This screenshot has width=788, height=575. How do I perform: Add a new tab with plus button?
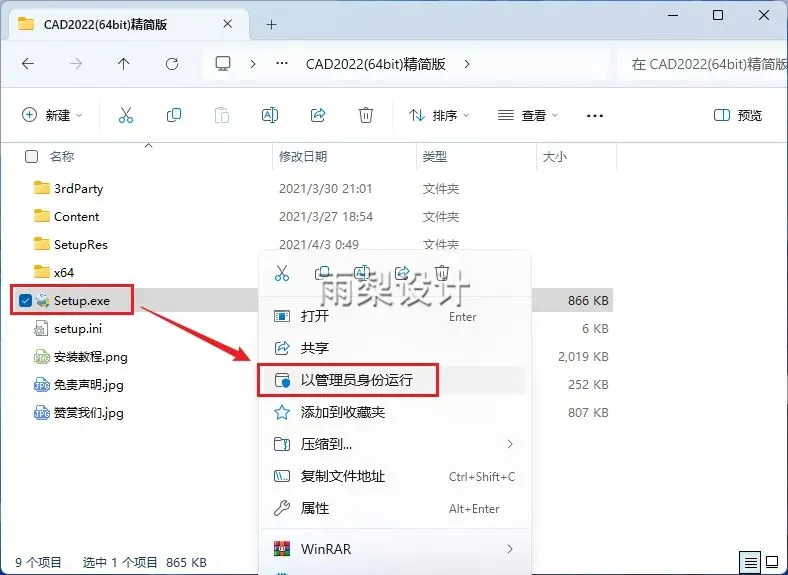271,25
